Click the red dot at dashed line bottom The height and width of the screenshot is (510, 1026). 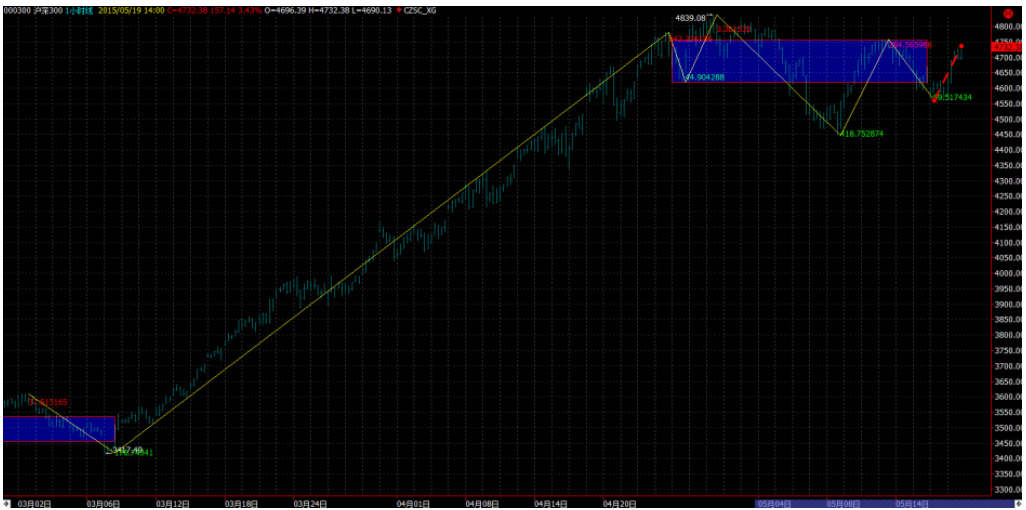click(934, 100)
